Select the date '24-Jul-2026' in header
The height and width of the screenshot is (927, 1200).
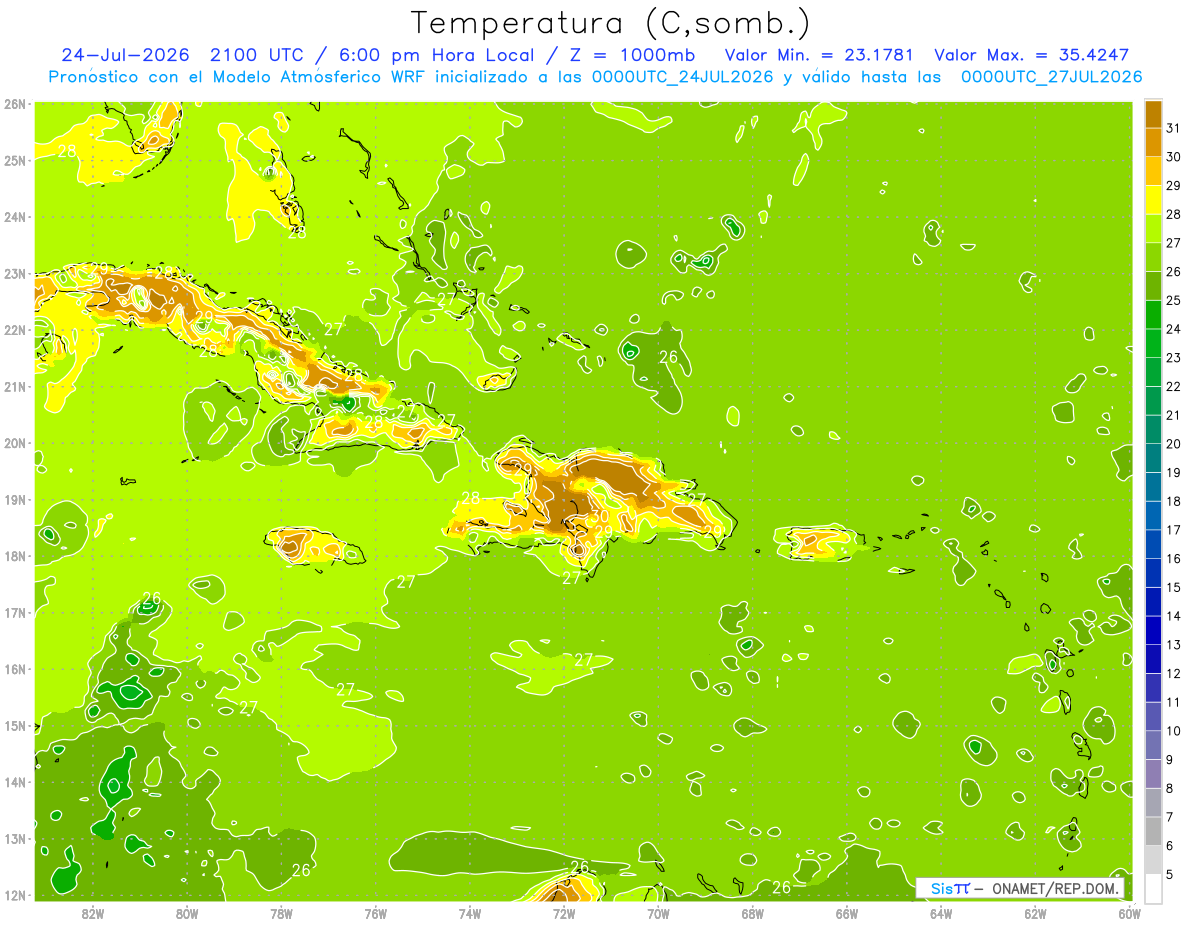(x=127, y=55)
